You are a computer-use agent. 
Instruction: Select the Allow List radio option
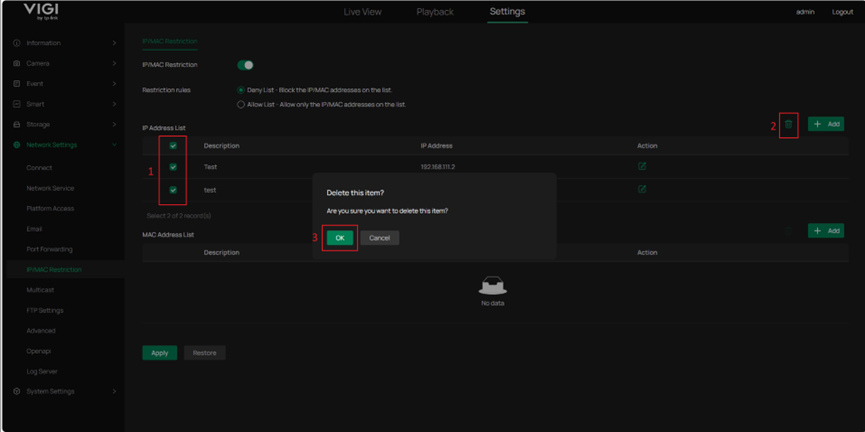tap(241, 104)
